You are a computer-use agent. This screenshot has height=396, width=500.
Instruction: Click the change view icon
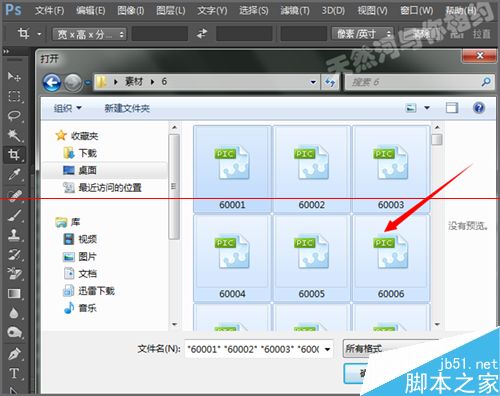click(411, 108)
